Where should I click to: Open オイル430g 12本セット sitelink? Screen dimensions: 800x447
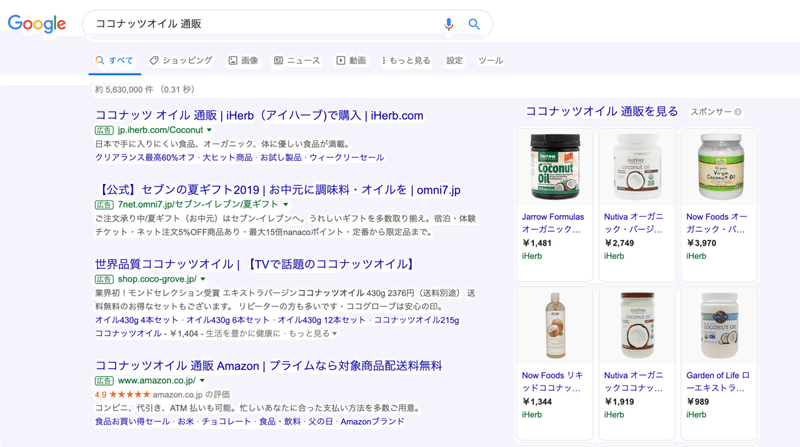coord(321,320)
